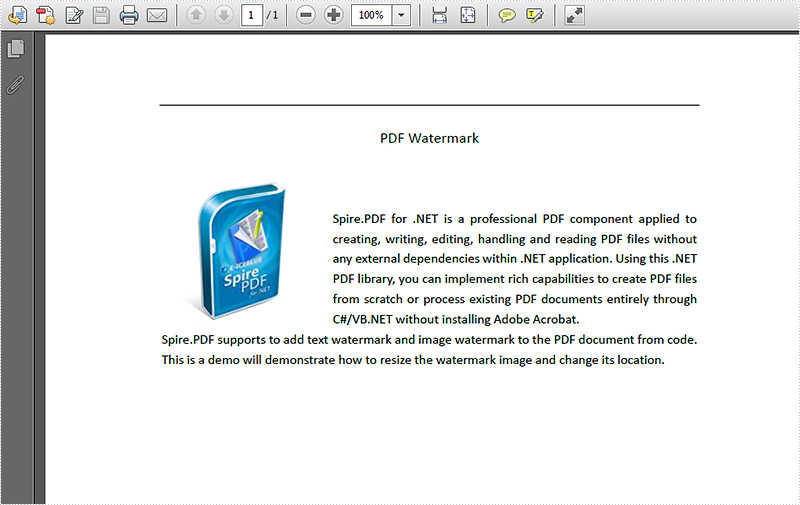Click the '/1' total pages label
Screen dimensions: 800x505
point(272,15)
